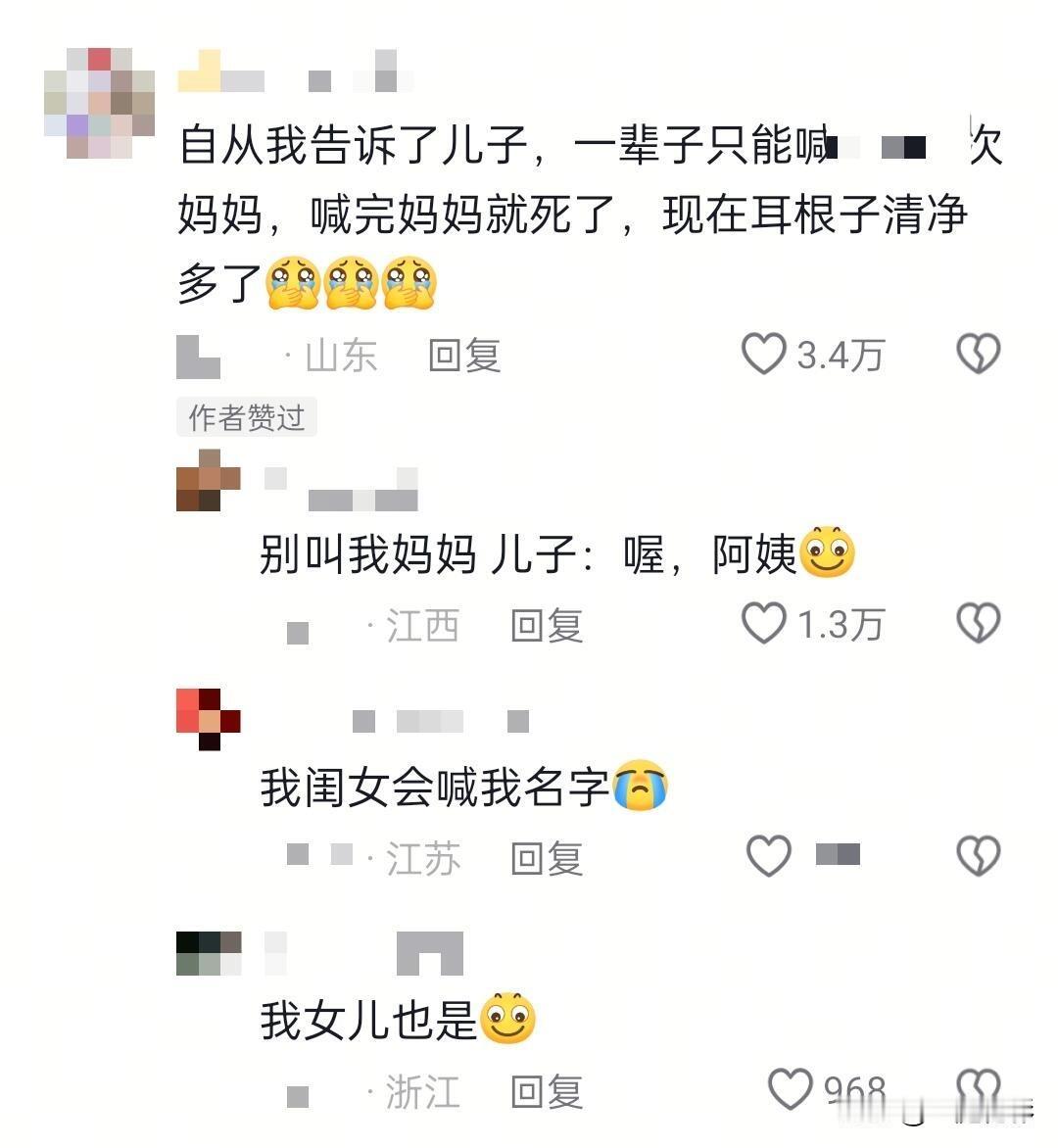Open the red avatar of the Jiangsu replier
The height and width of the screenshot is (1148, 1058).
[x=209, y=719]
